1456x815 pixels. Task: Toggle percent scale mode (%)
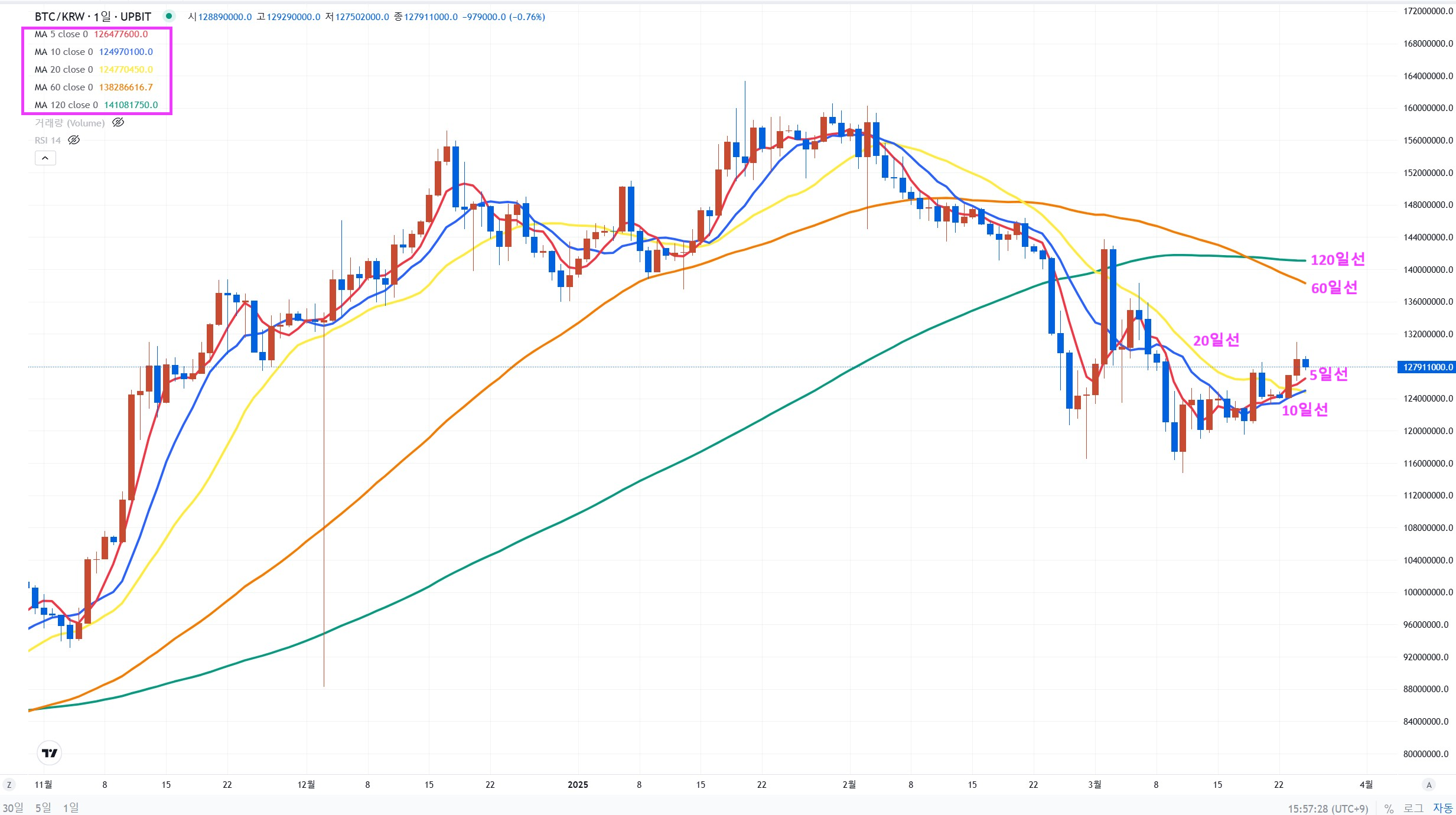click(1389, 809)
